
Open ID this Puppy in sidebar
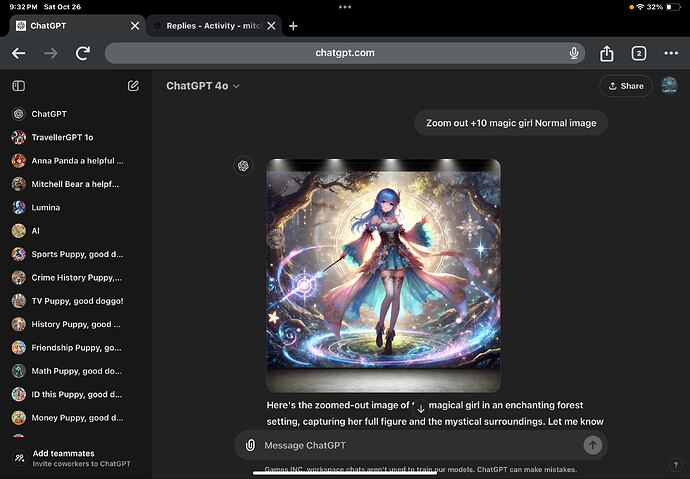pyautogui.click(x=76, y=394)
